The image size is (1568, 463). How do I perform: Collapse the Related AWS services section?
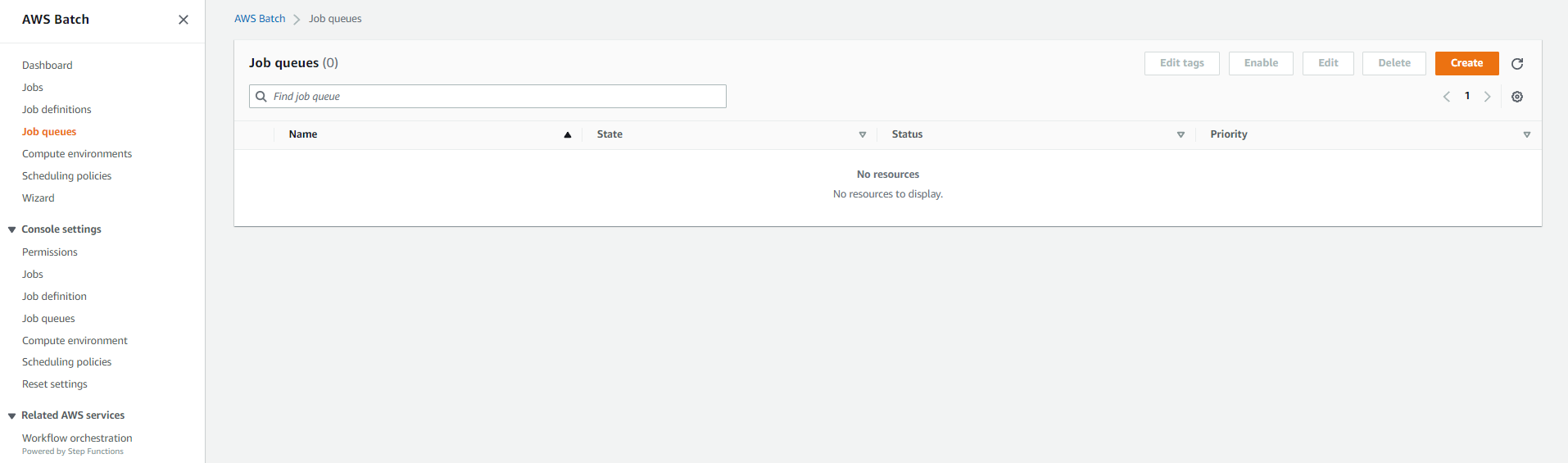pyautogui.click(x=11, y=416)
